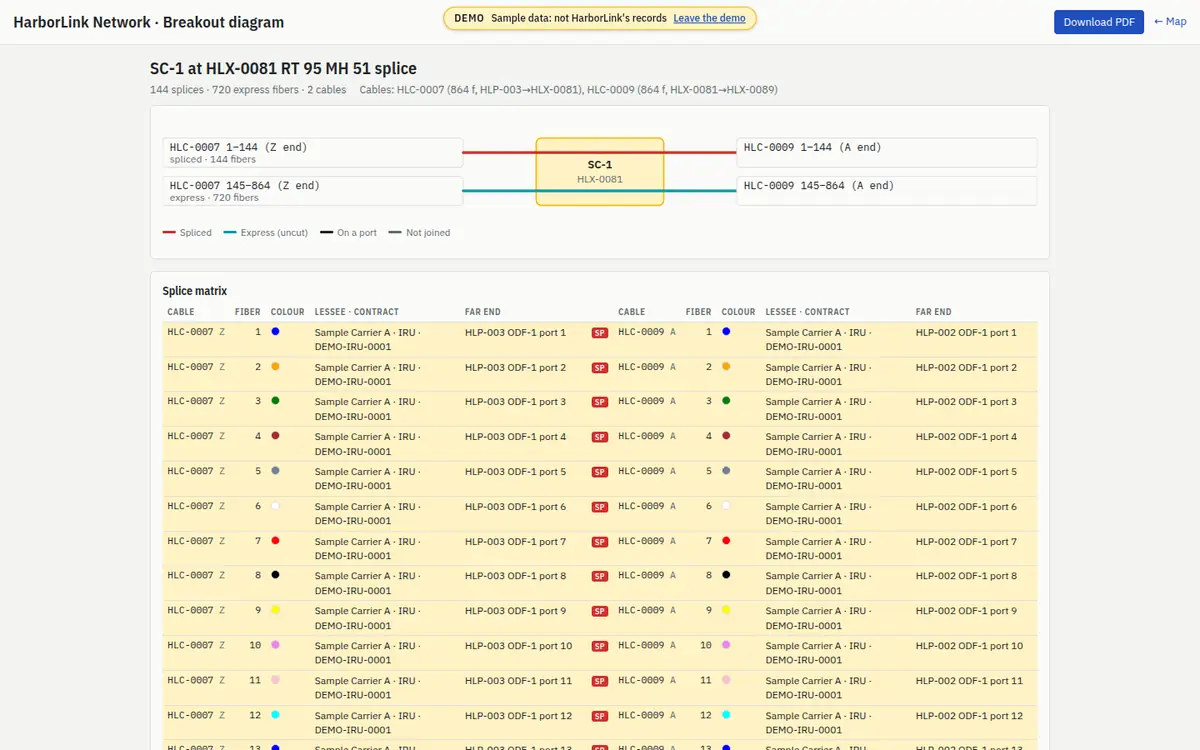Viewport: 1200px width, 750px height.
Task: Select the "On a port" legend entry
Action: pos(348,233)
